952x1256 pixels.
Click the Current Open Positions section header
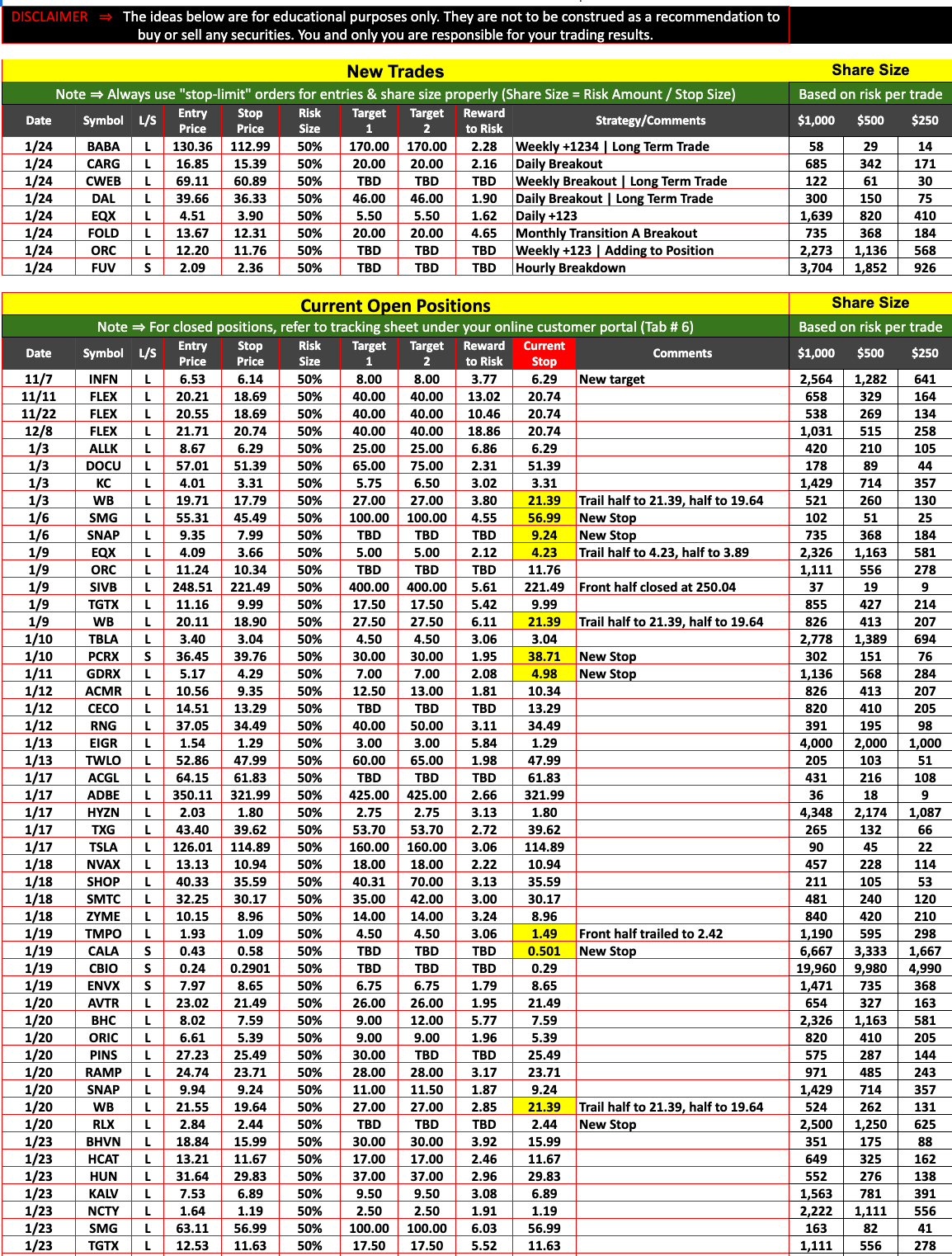(395, 305)
